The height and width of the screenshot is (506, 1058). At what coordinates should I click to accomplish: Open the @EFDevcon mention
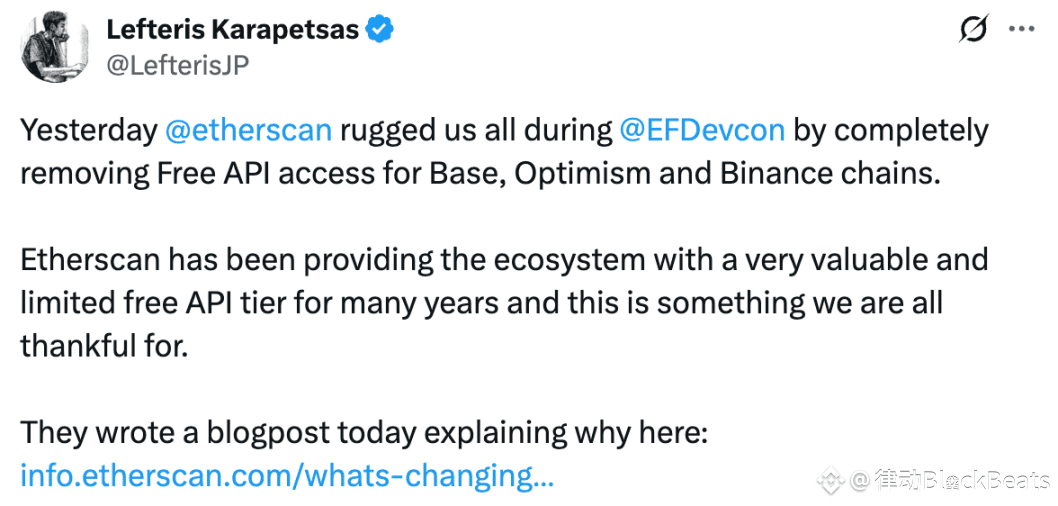point(702,131)
